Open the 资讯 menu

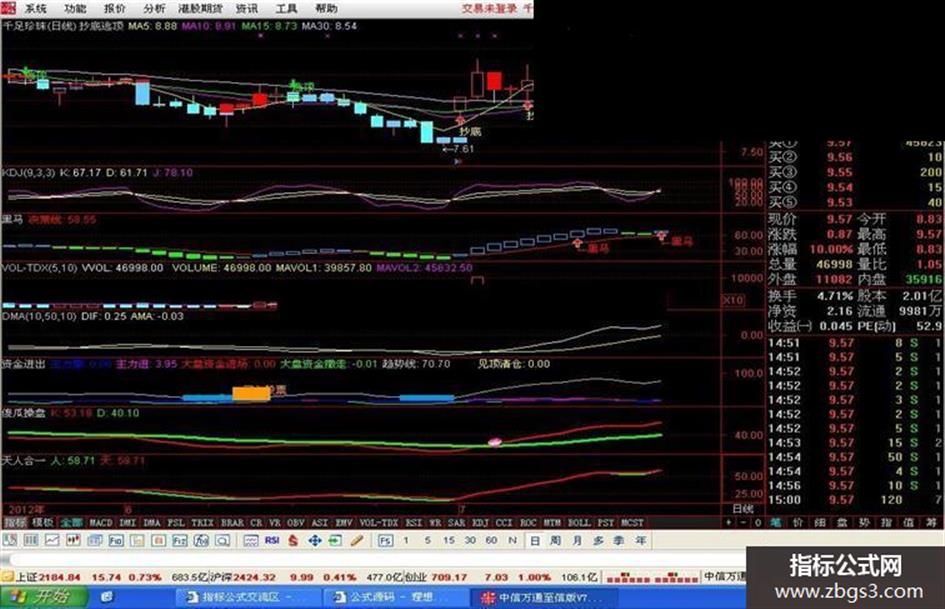(x=246, y=8)
